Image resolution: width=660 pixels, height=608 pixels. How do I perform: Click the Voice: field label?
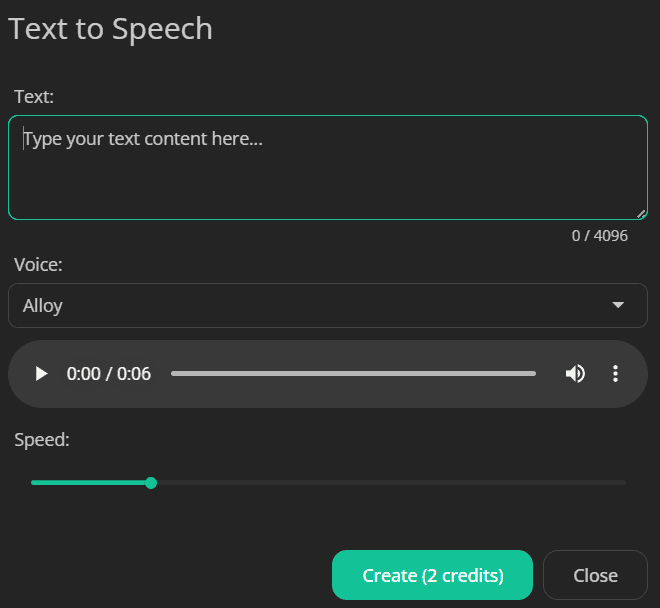point(38,265)
